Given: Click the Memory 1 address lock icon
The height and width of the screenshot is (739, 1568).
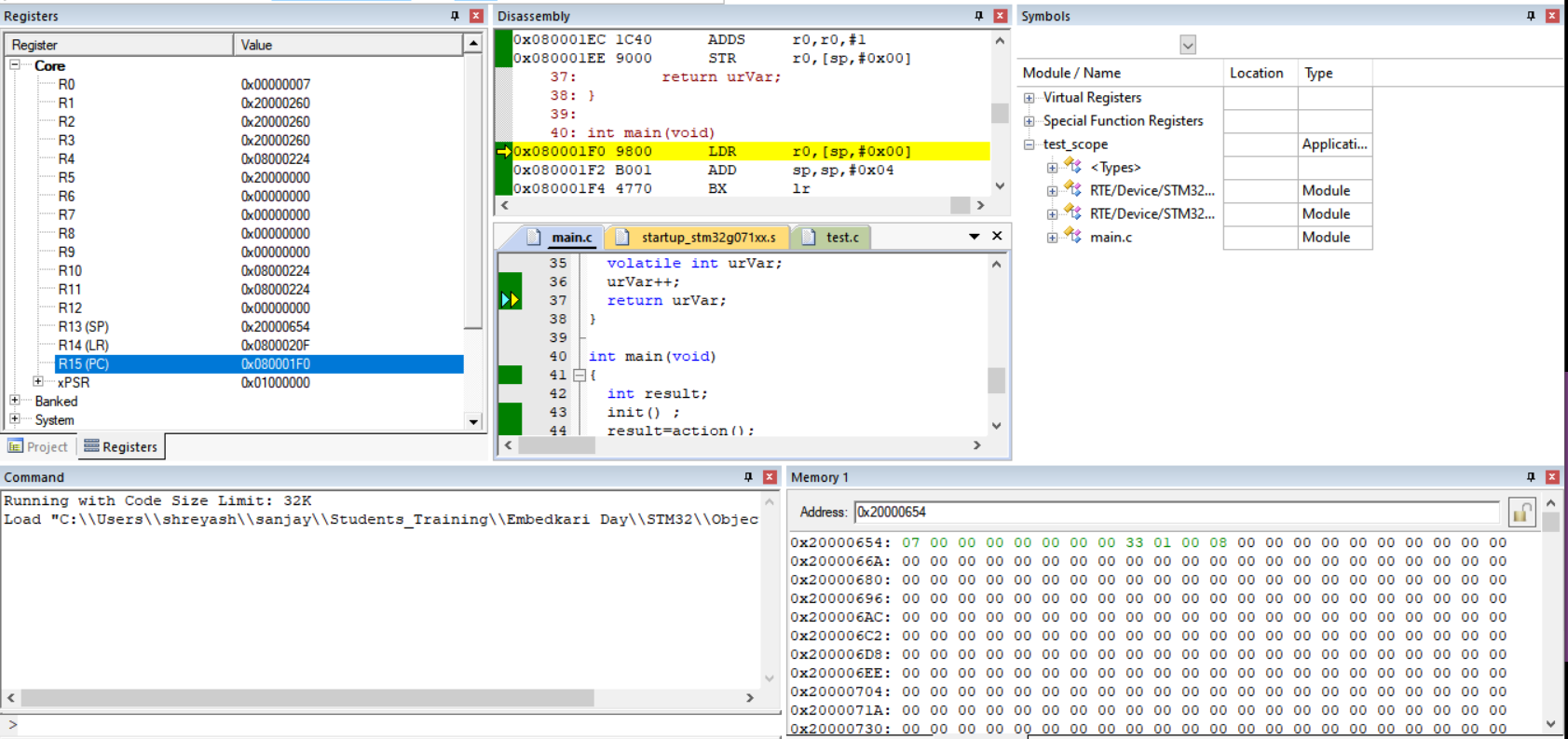Looking at the screenshot, I should pos(1521,513).
